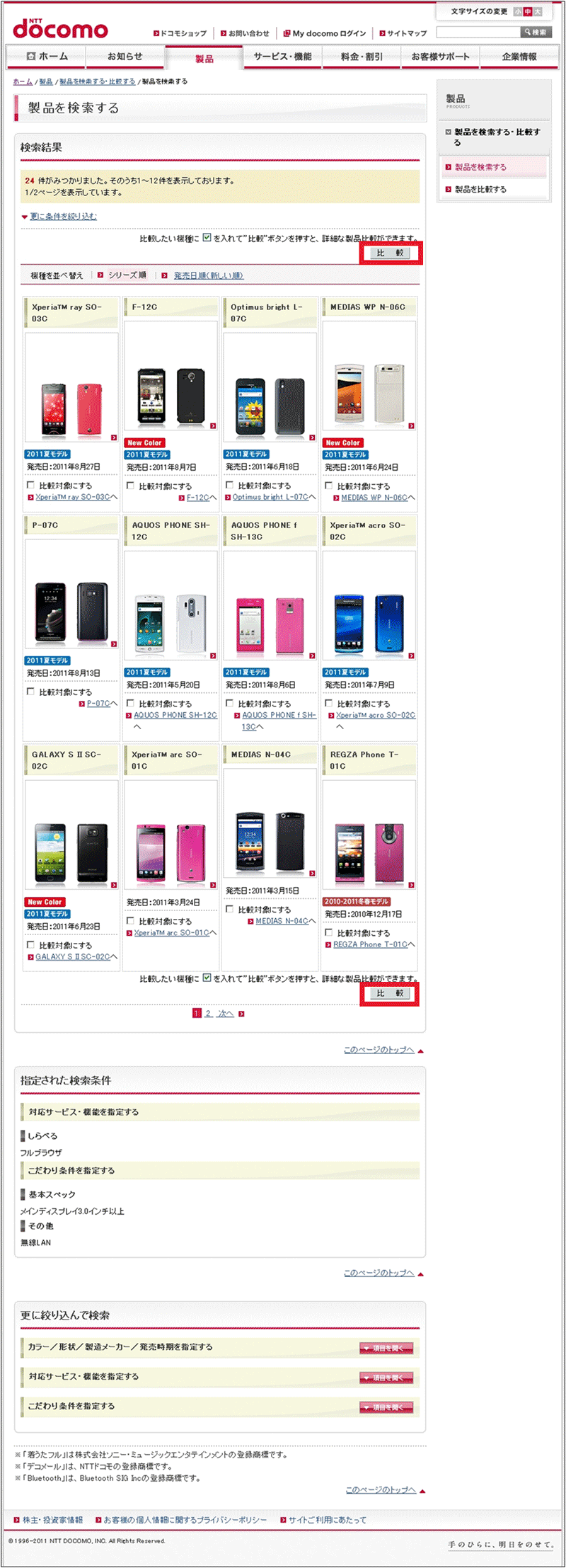Screen dimensions: 566x1568
Task: Select the small font size icon
Action: [518, 11]
